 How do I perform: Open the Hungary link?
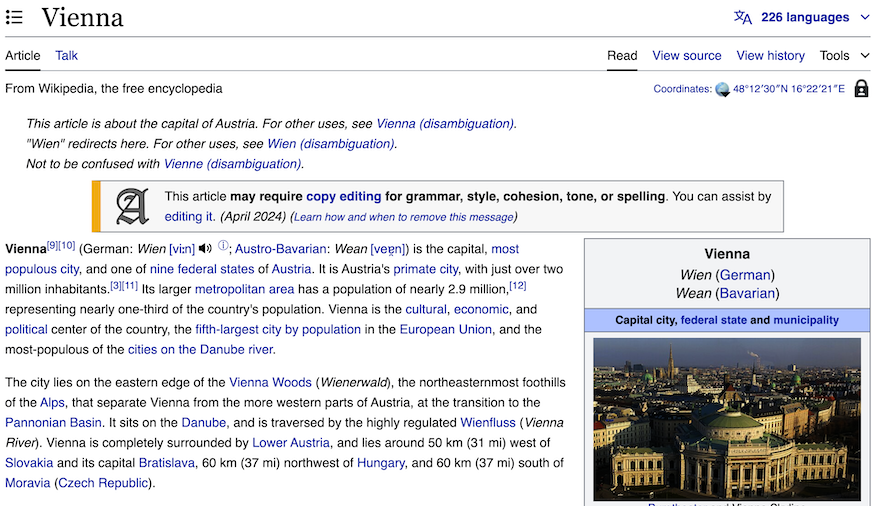(x=381, y=462)
